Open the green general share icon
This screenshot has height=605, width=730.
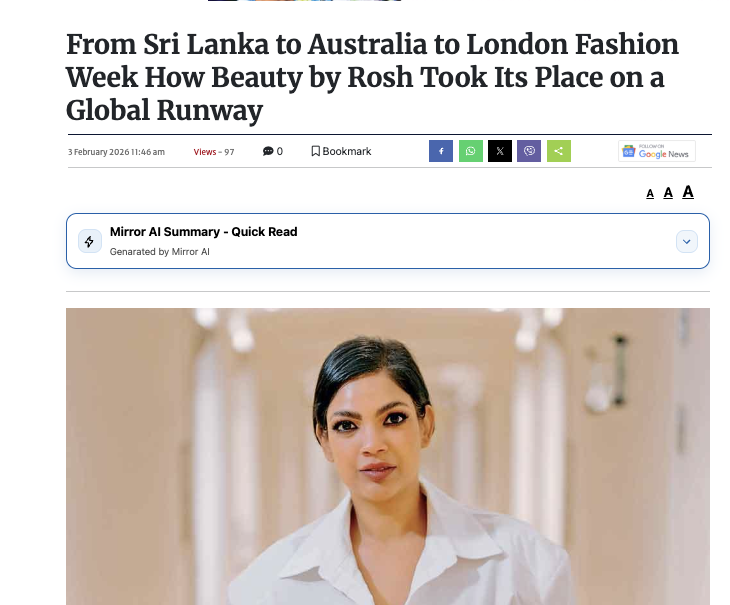(559, 151)
